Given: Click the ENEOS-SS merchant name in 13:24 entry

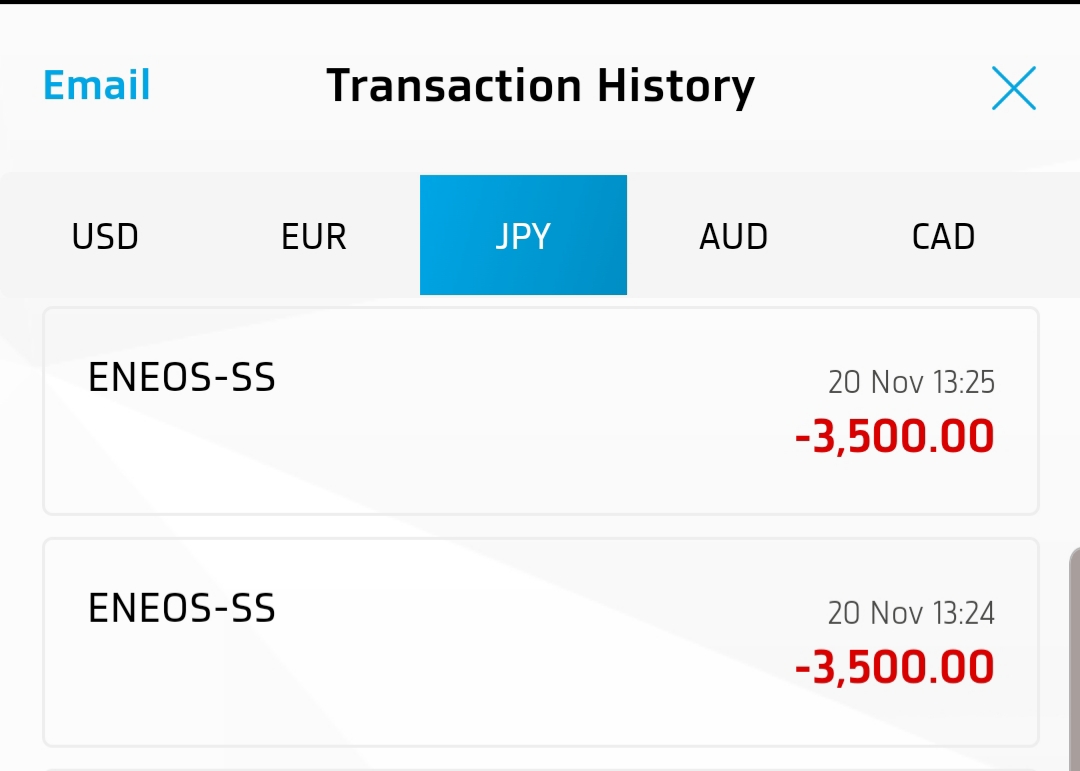Looking at the screenshot, I should [181, 608].
